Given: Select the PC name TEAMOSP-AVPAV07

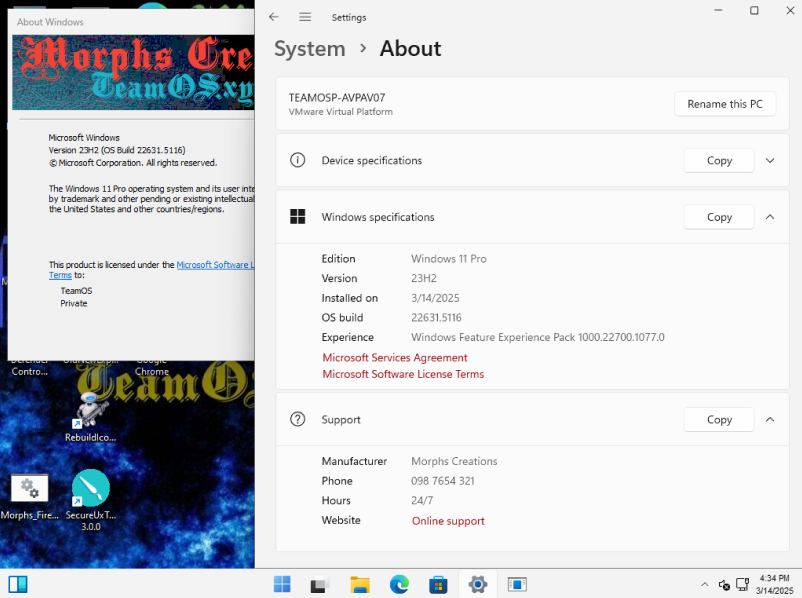Looking at the screenshot, I should pos(337,98).
